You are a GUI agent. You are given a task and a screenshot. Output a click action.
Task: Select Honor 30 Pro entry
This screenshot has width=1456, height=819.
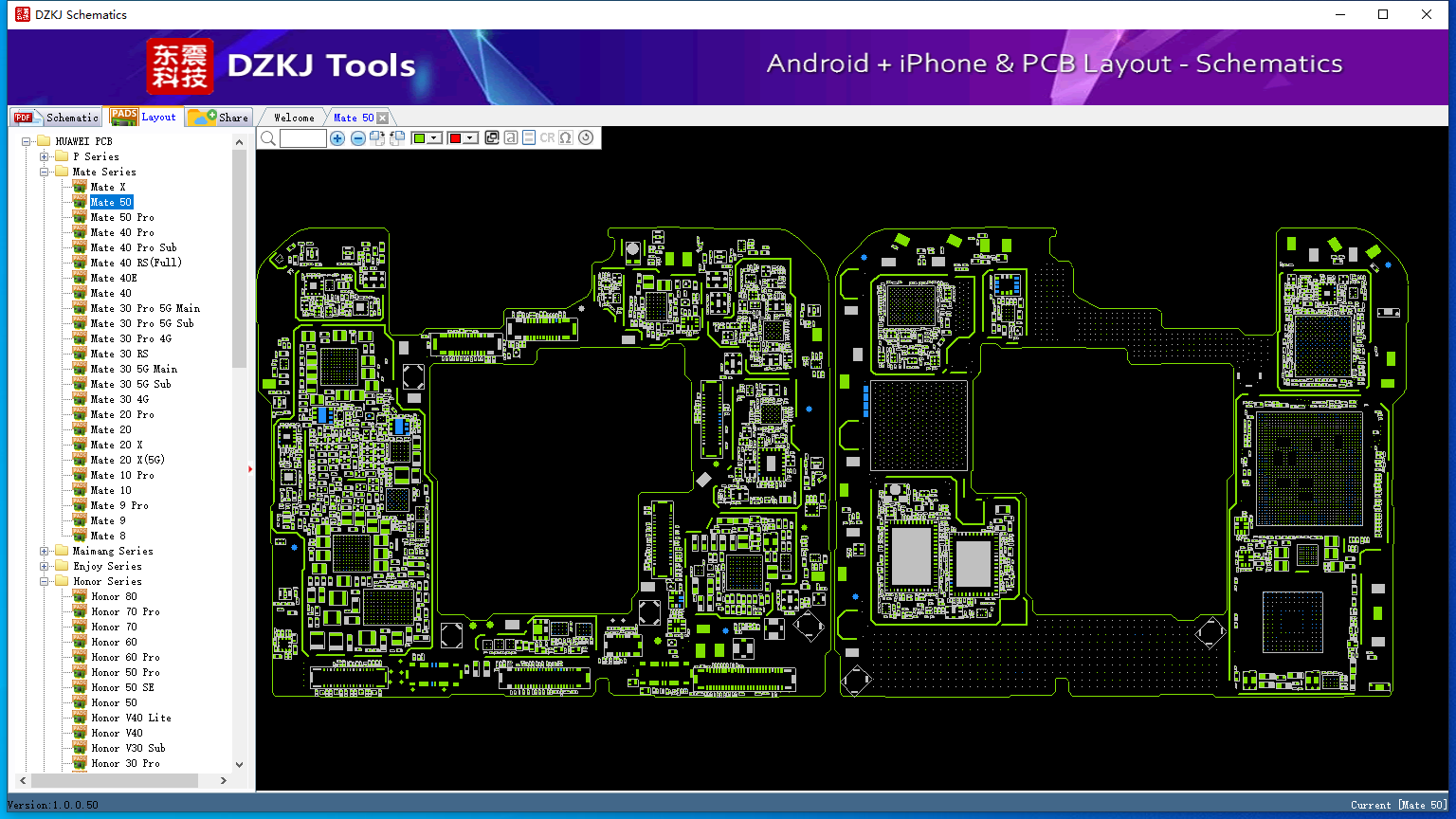pyautogui.click(x=125, y=763)
